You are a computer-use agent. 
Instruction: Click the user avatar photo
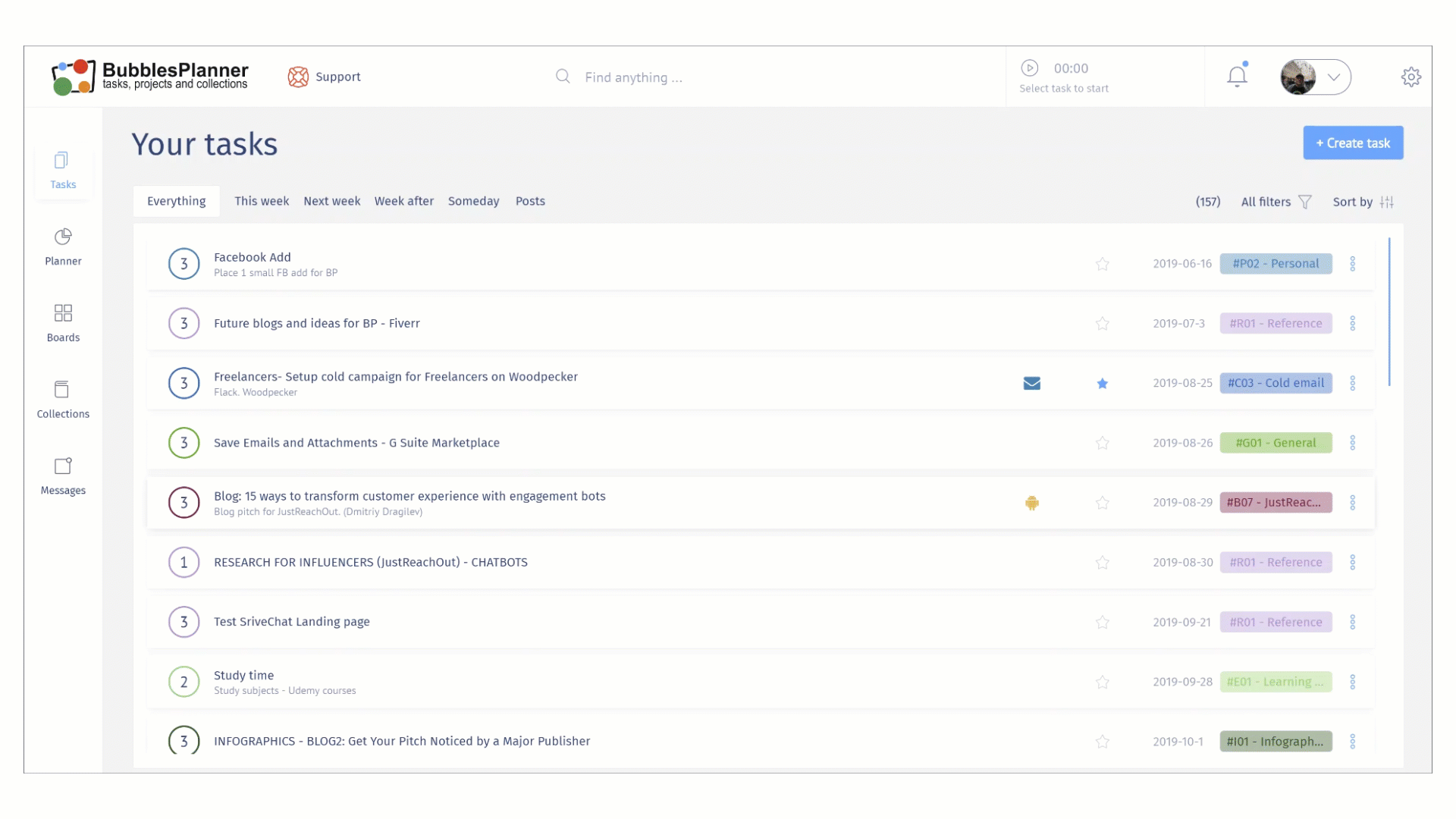tap(1298, 77)
